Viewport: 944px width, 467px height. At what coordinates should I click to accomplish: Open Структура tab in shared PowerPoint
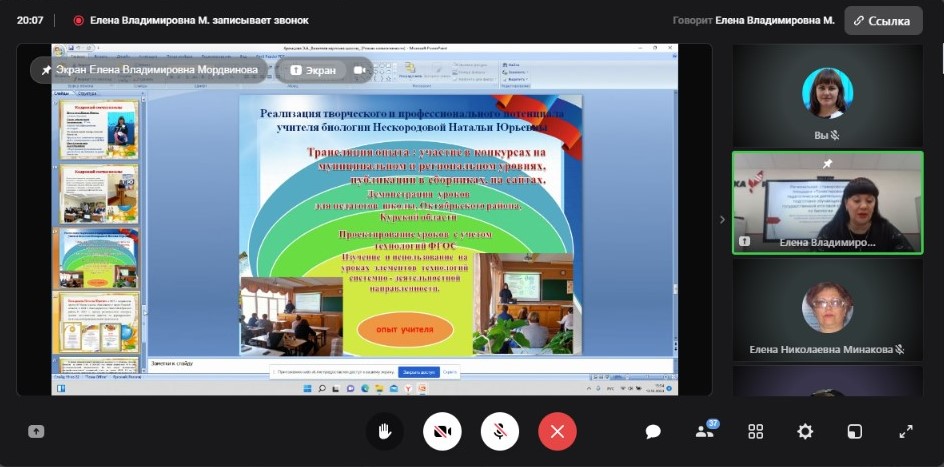pyautogui.click(x=87, y=93)
